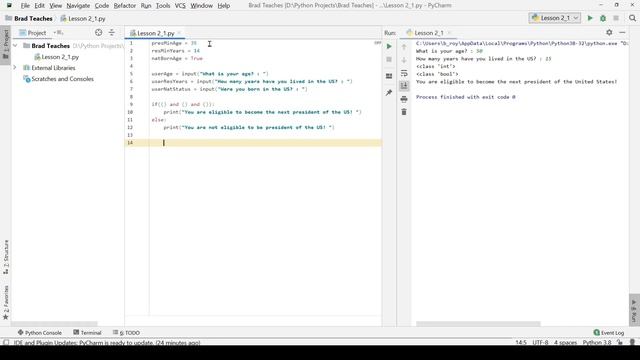This screenshot has height=360, width=640.
Task: Click the restore layout icon in Run panel
Action: click(389, 76)
